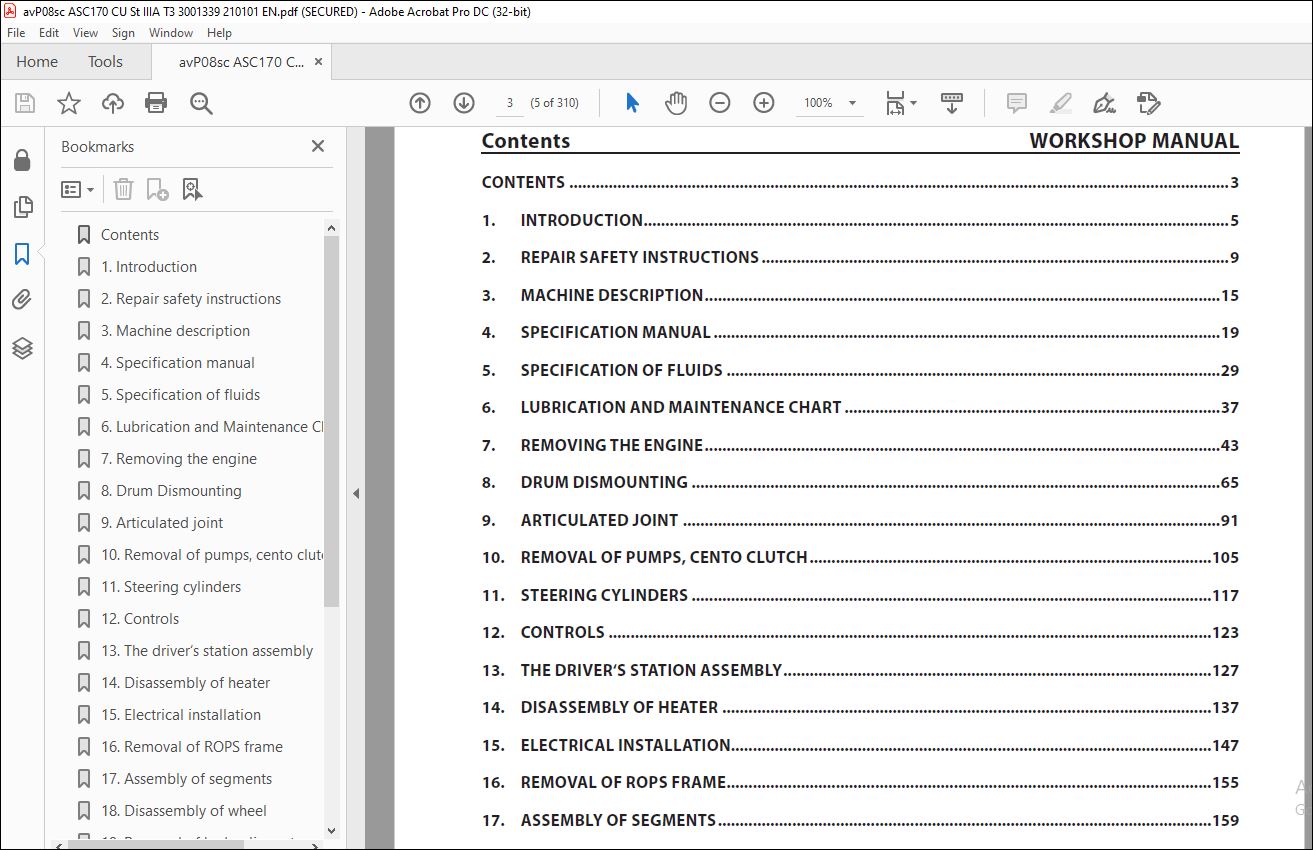
Task: Open the Page Thumbnails panel icon
Action: click(22, 207)
